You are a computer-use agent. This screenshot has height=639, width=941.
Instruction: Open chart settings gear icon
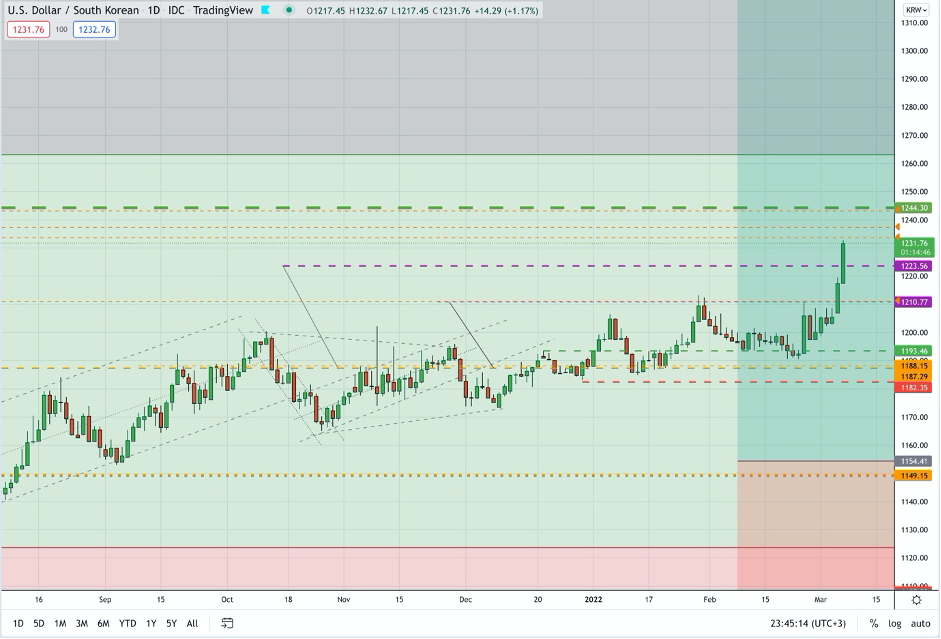coord(916,600)
